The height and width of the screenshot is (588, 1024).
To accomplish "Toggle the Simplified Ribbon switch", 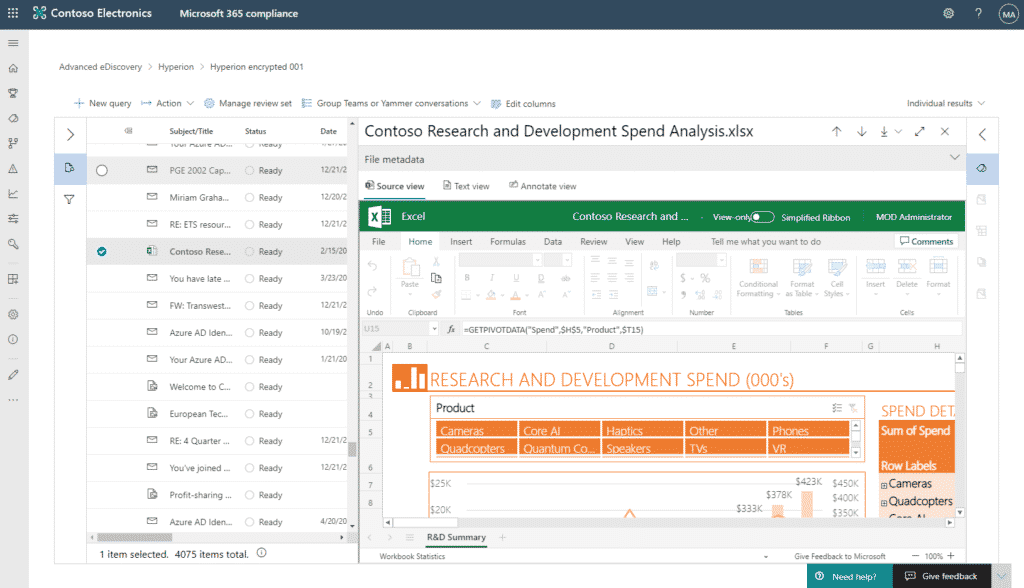I will pos(762,217).
